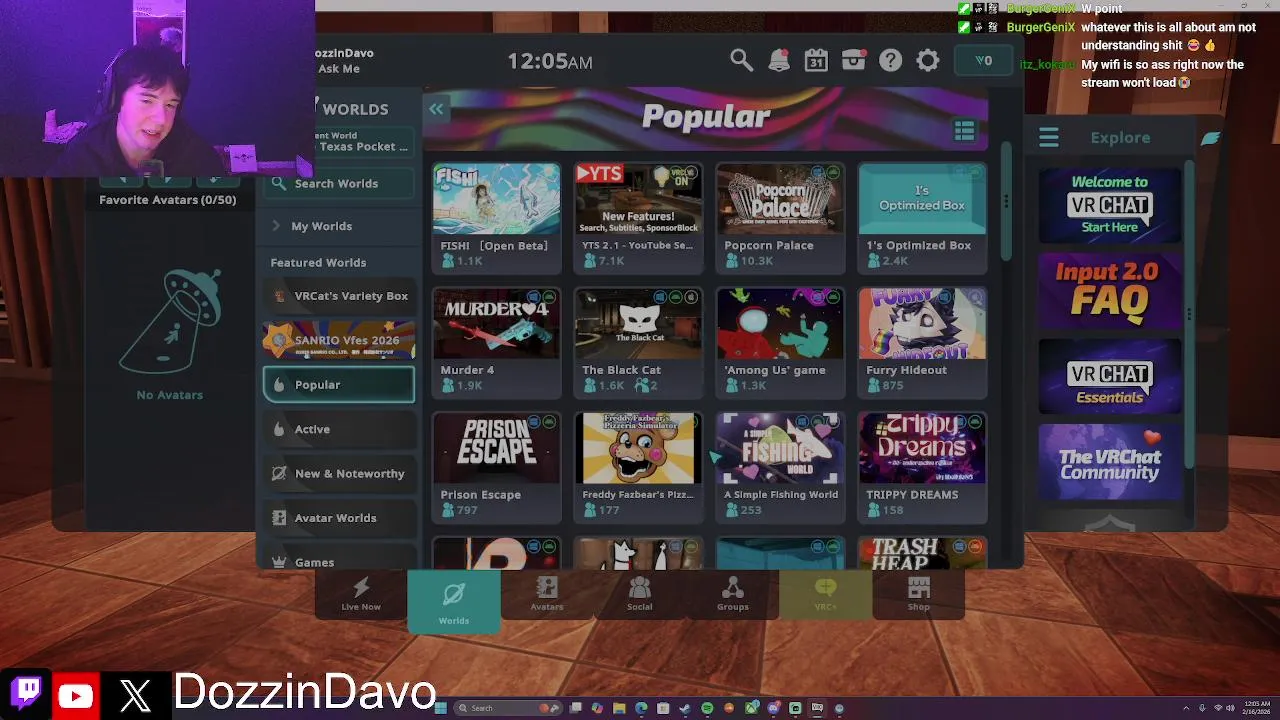Open the Games category
This screenshot has width=1280, height=720.
tap(339, 560)
